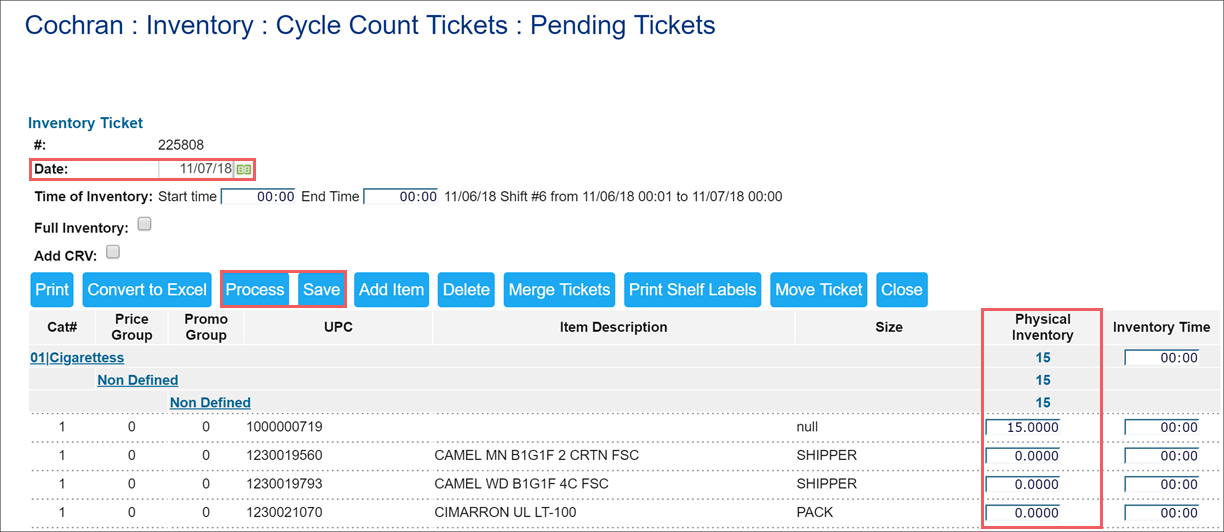Image resolution: width=1224 pixels, height=532 pixels.
Task: Select the Start time input field
Action: pyautogui.click(x=258, y=197)
